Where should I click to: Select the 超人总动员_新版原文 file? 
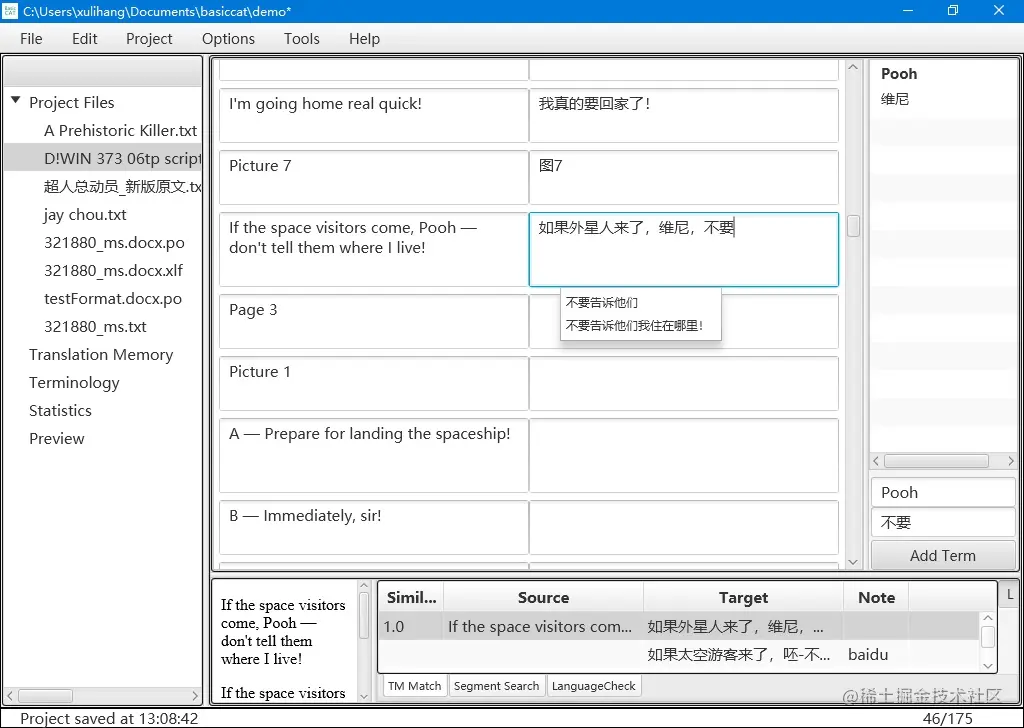pyautogui.click(x=122, y=187)
